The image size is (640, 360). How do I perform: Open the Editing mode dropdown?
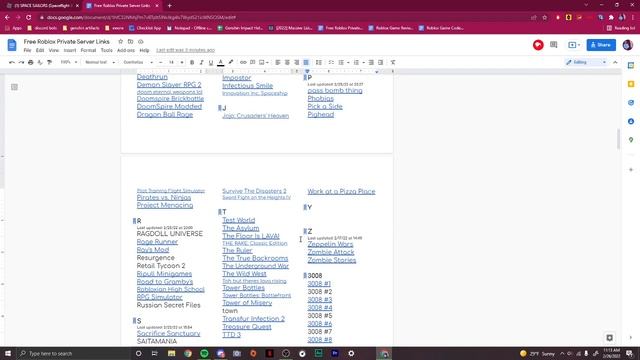click(x=587, y=62)
